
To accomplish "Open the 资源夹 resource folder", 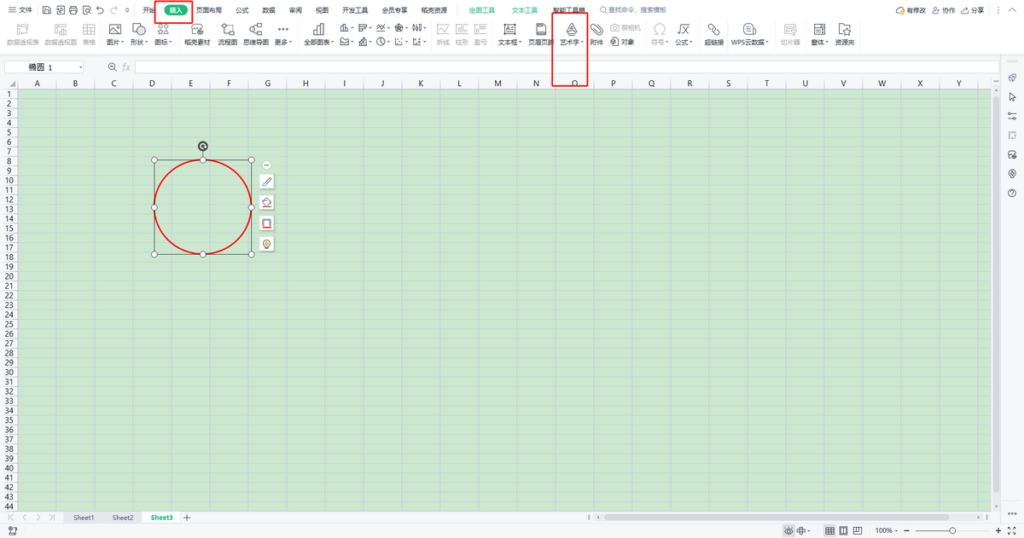I will (844, 34).
